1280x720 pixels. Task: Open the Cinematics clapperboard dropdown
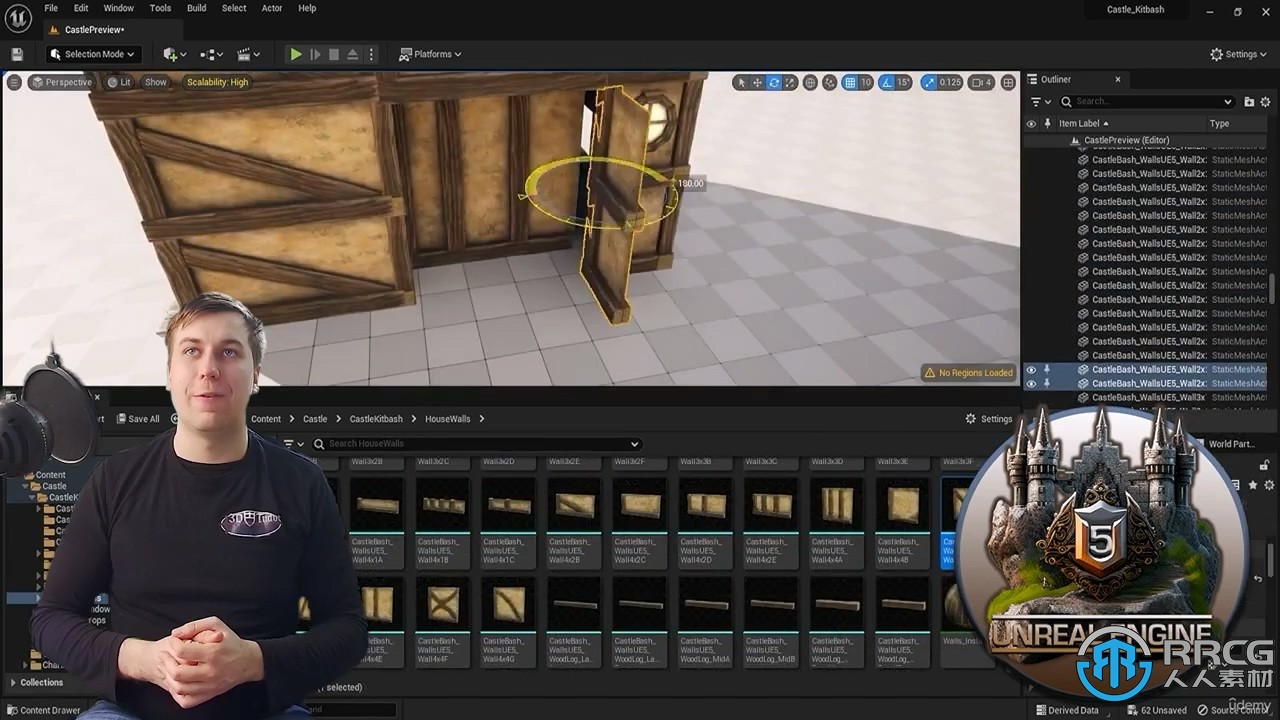(249, 54)
